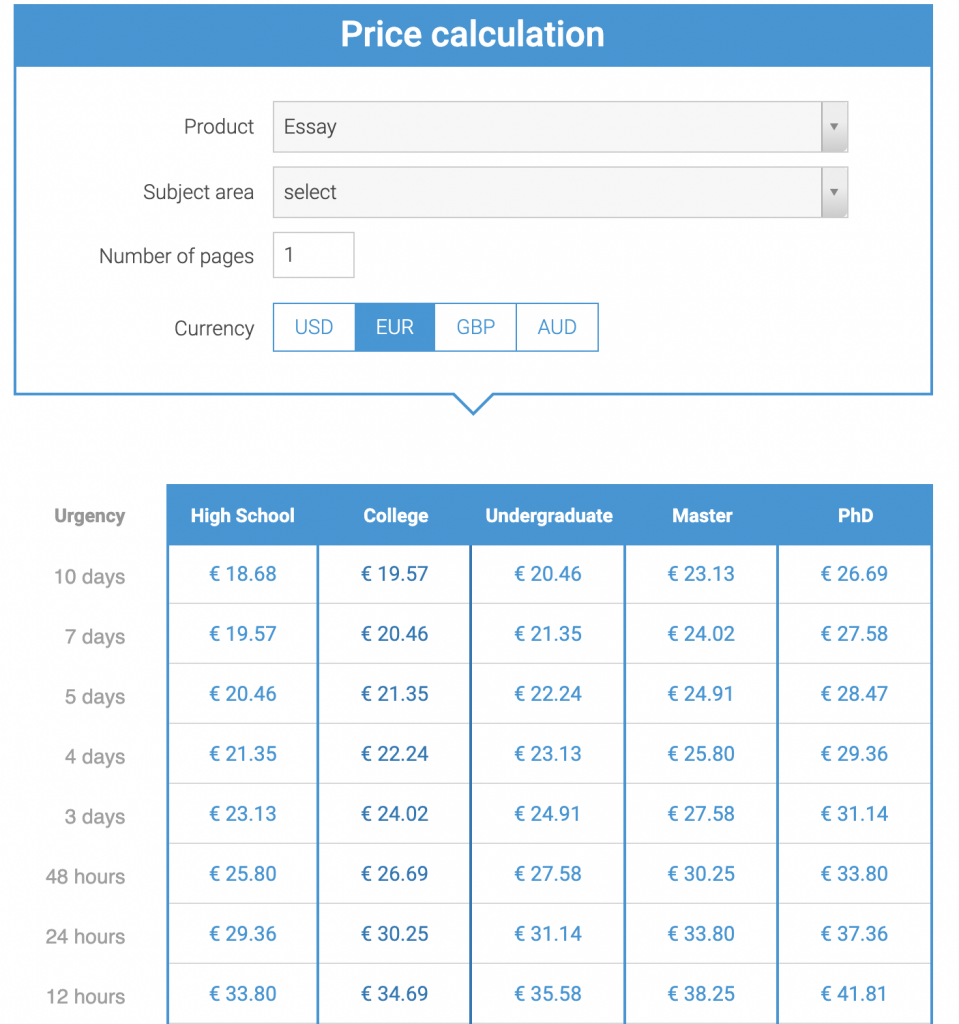Pick College 24 hours price € 30.25
This screenshot has width=959, height=1024.
[395, 934]
